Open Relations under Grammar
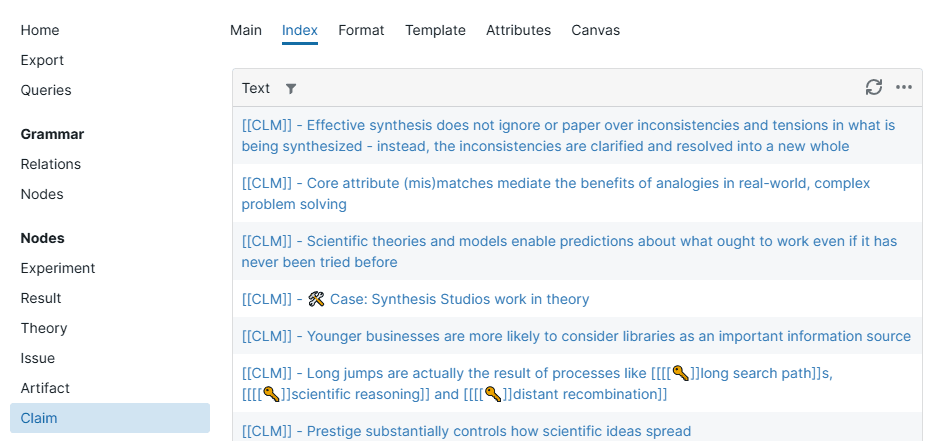936x441 pixels. pyautogui.click(x=51, y=164)
